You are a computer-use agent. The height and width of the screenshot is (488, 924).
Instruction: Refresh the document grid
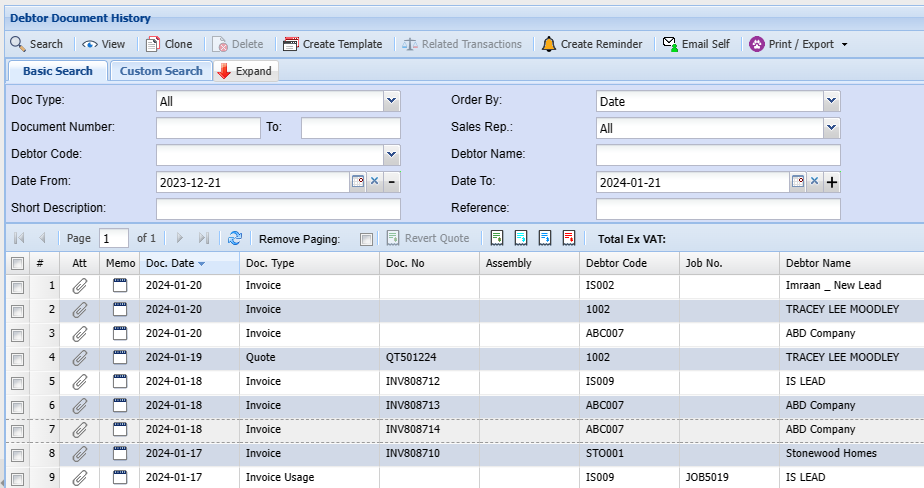[x=235, y=238]
